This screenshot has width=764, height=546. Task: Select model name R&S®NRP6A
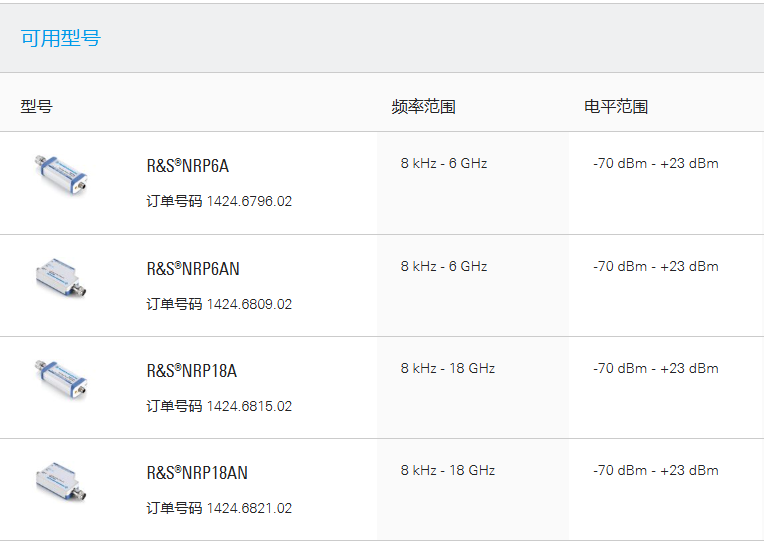188,166
